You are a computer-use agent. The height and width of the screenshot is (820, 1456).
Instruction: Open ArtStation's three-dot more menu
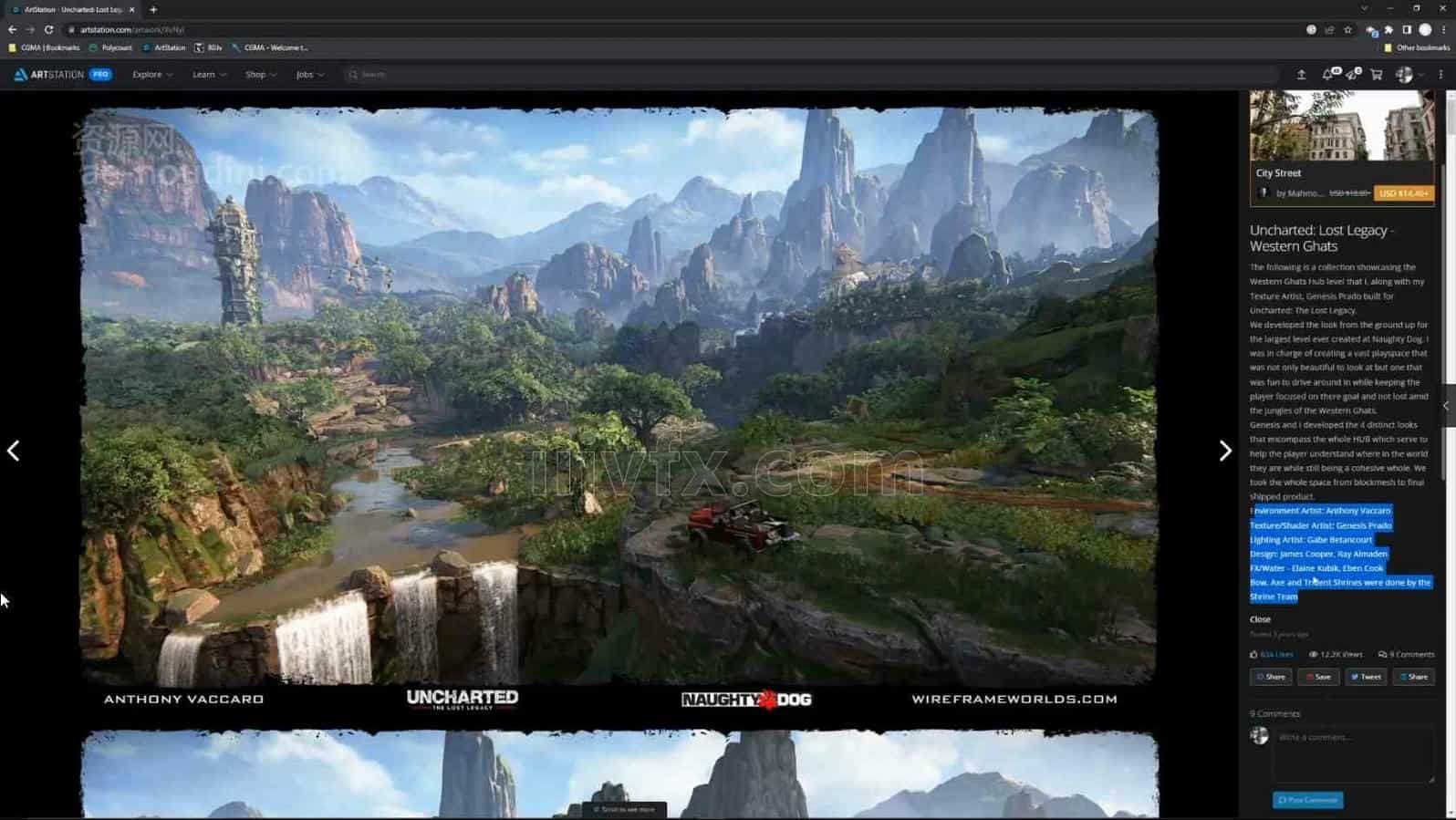click(1440, 75)
